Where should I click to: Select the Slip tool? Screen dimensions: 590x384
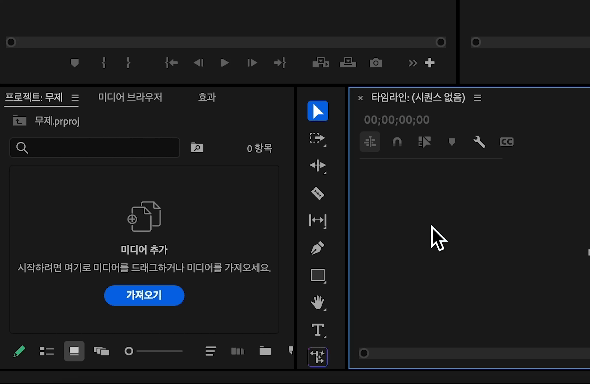pos(318,220)
